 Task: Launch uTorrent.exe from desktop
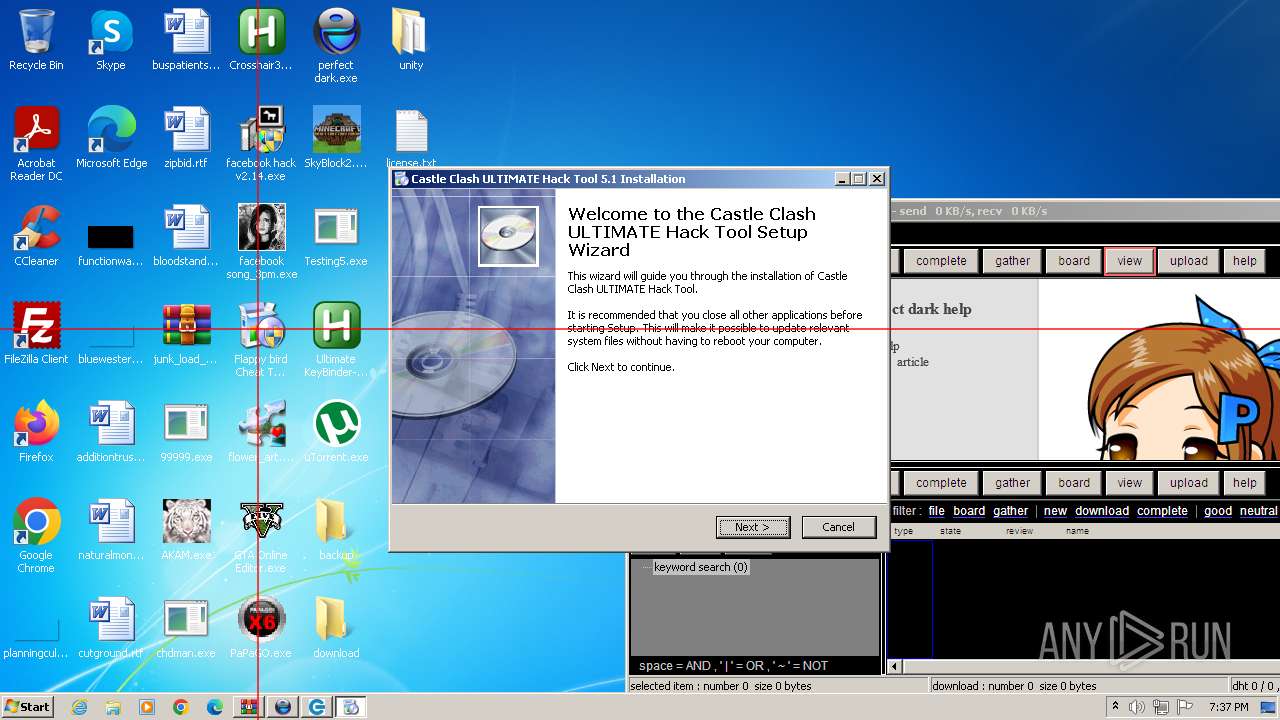click(336, 432)
